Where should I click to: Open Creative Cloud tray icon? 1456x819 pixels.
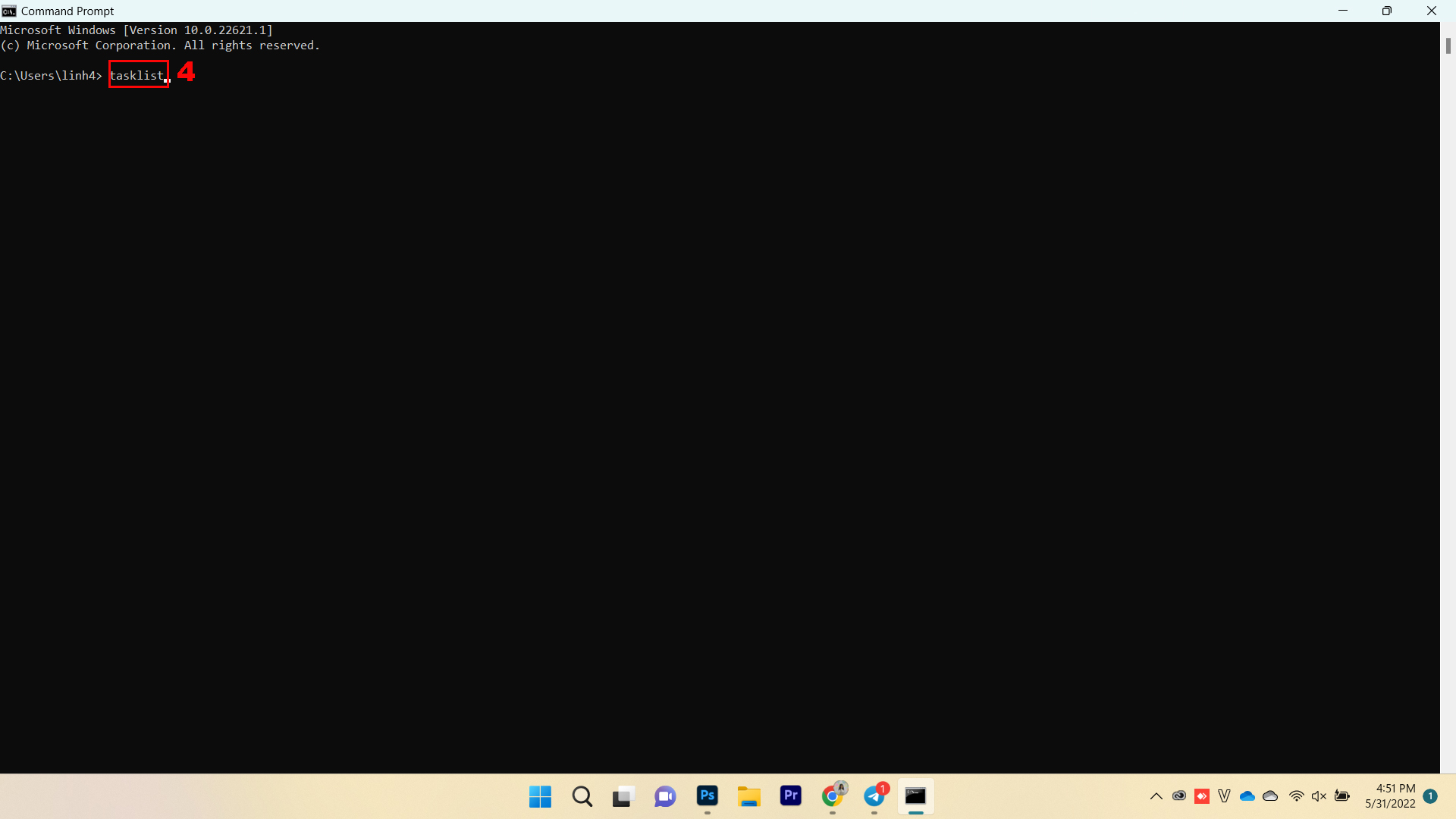pos(1178,796)
